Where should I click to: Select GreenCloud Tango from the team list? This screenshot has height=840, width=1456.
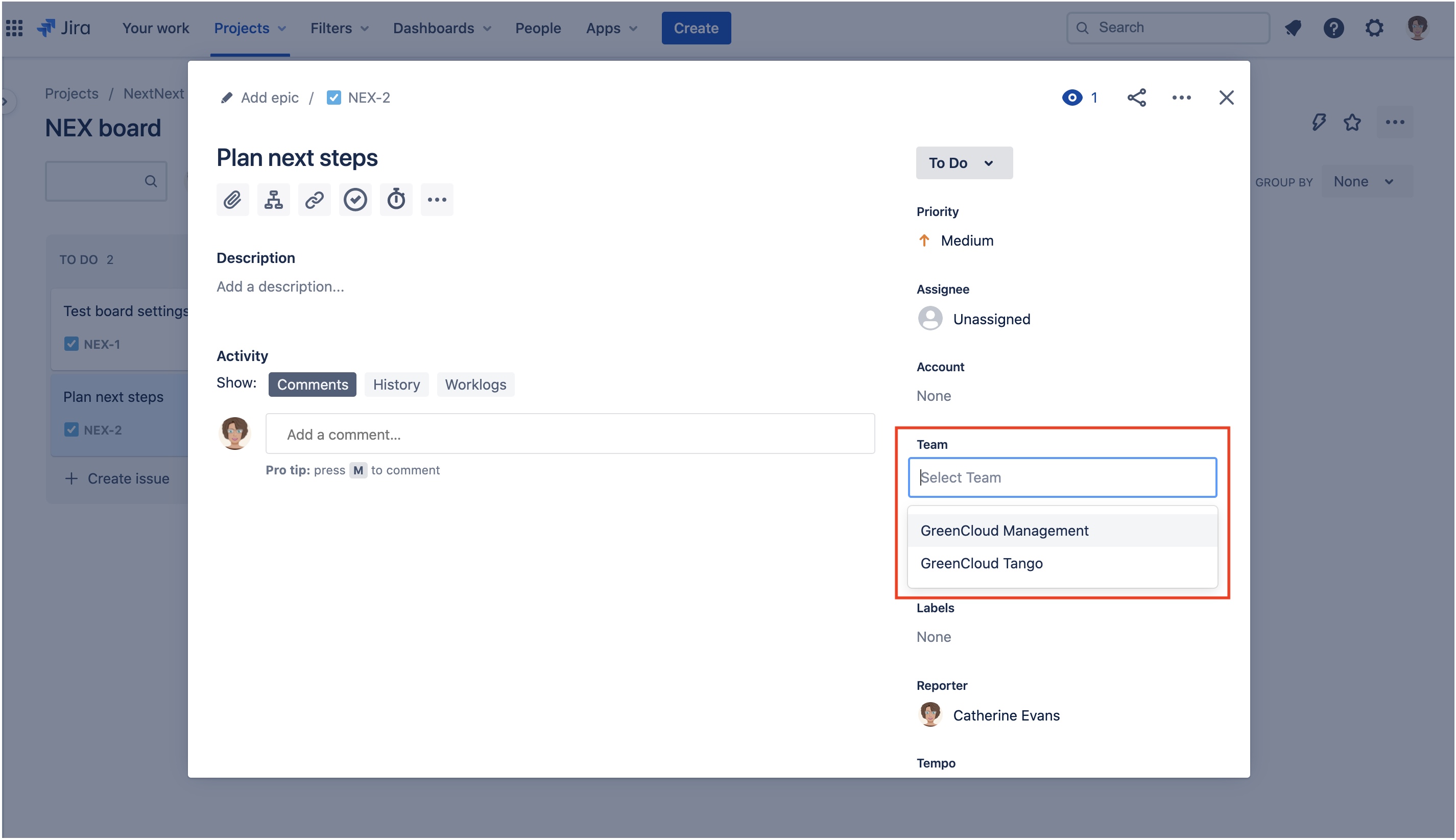pyautogui.click(x=981, y=563)
